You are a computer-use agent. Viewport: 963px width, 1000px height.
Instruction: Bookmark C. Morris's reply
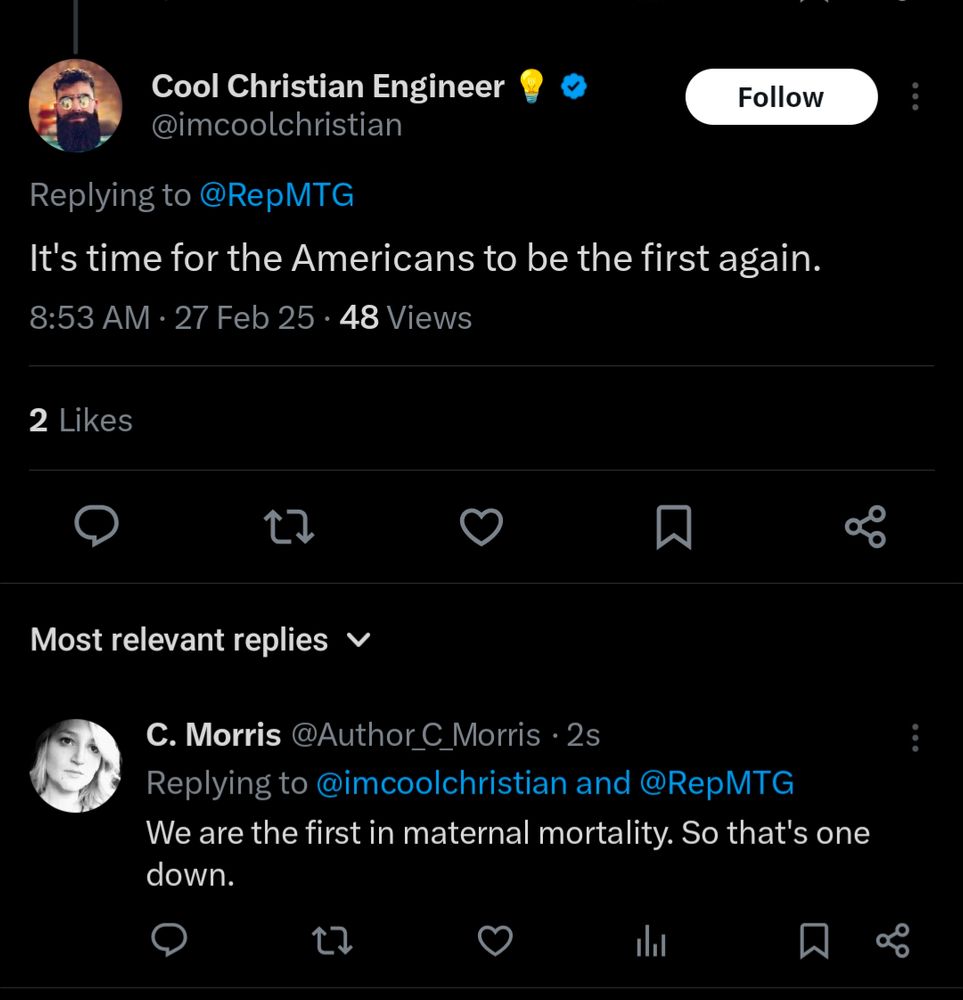click(814, 940)
